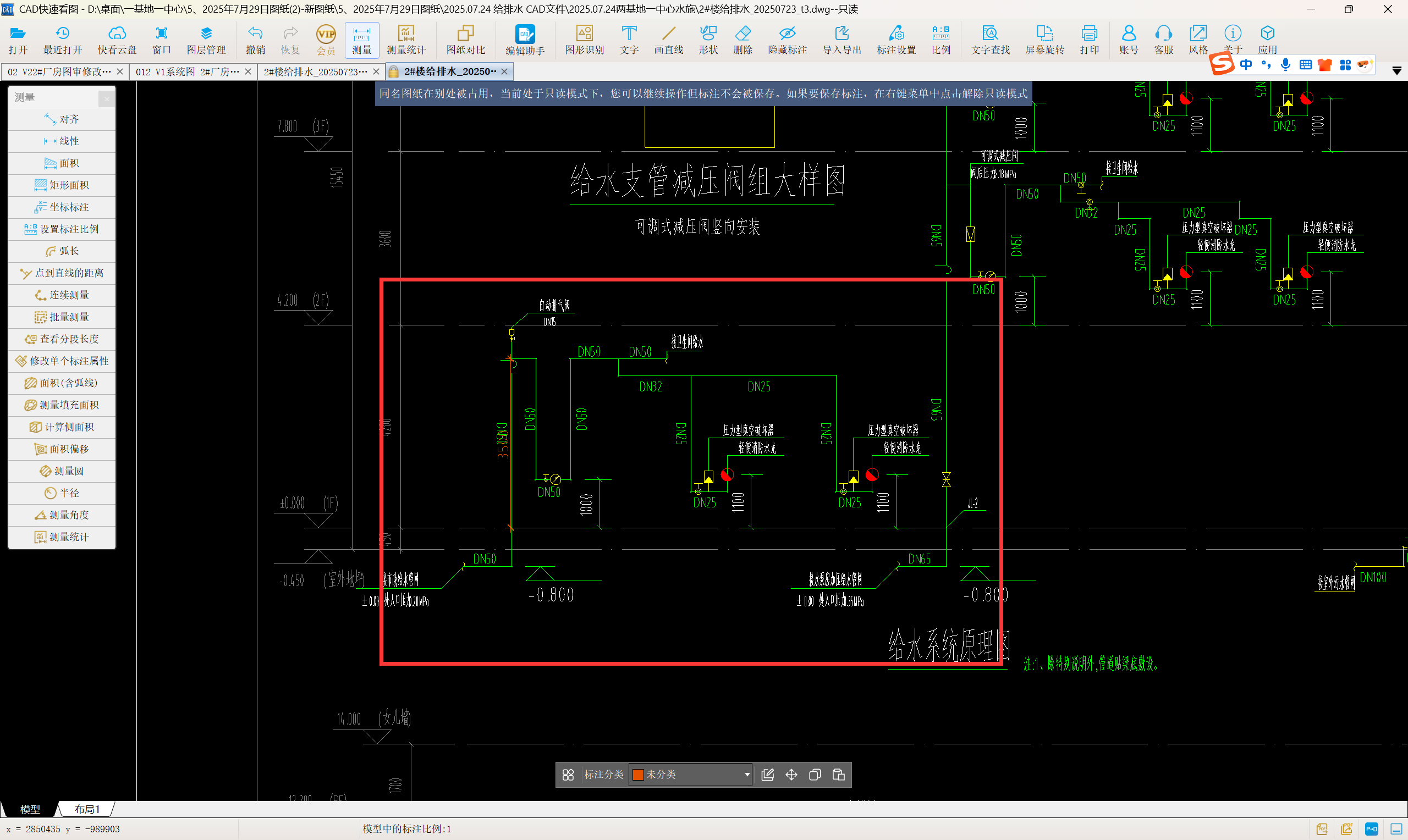Switch to 02 V22#厂房图审修改 tab
1408x840 pixels.
coord(59,72)
